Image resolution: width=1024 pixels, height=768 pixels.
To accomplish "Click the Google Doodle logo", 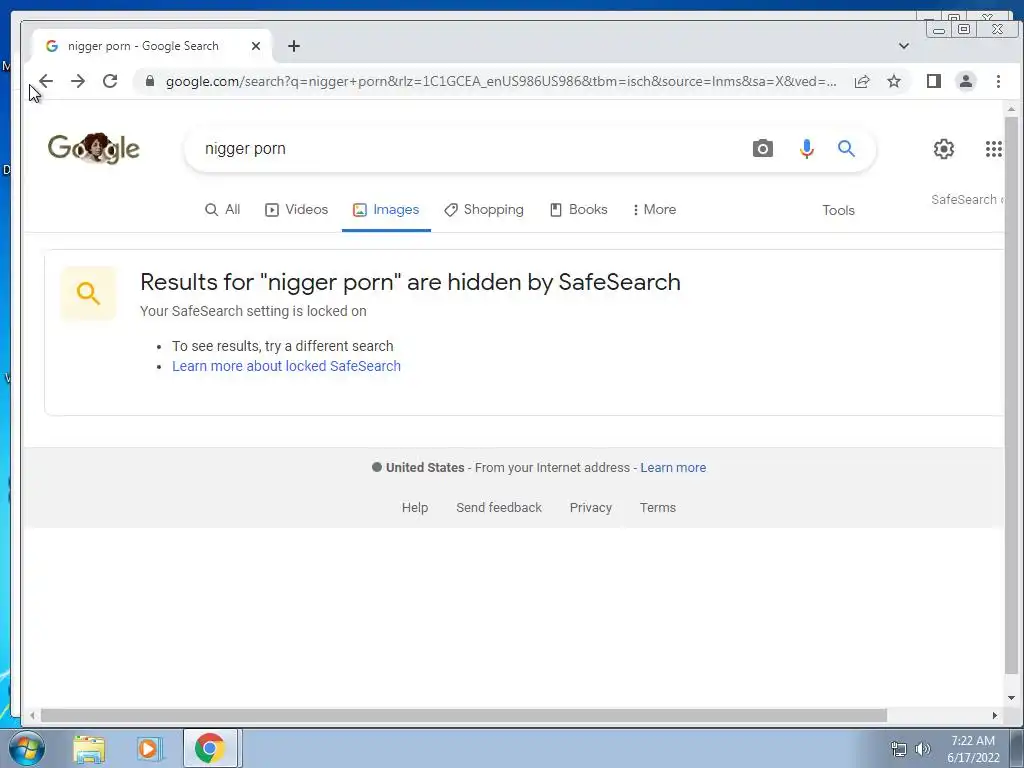I will point(93,148).
